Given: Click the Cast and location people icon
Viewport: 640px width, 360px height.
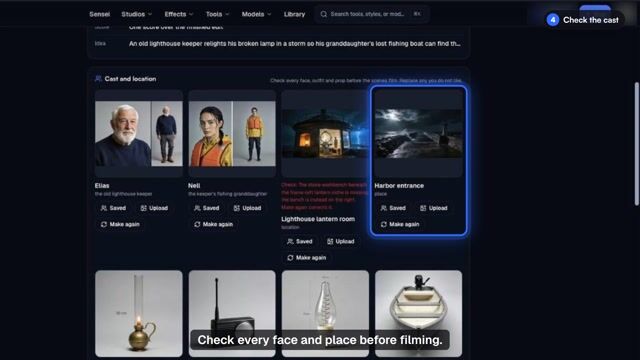Looking at the screenshot, I should click(98, 79).
